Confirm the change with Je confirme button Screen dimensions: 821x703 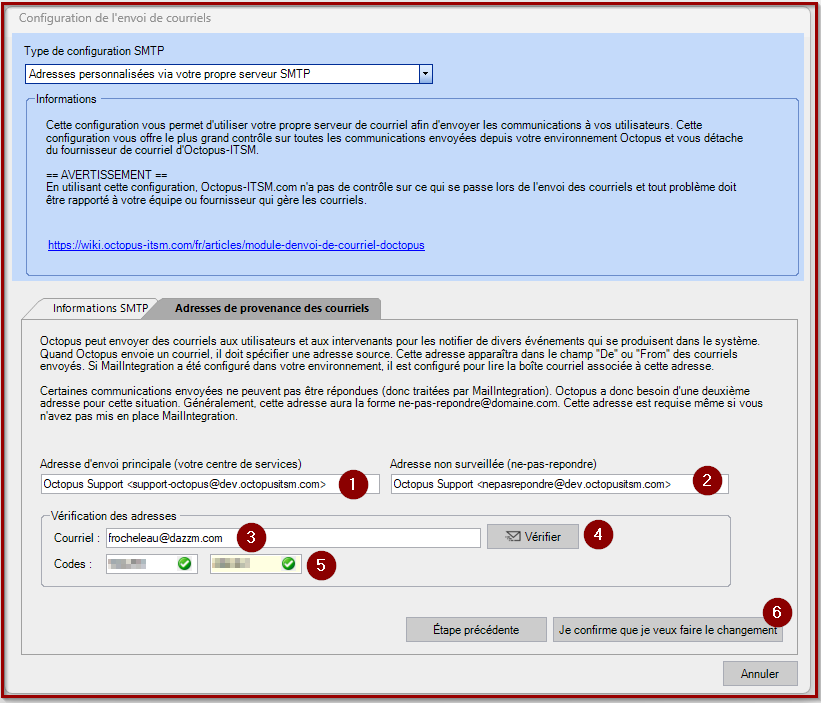coord(668,630)
